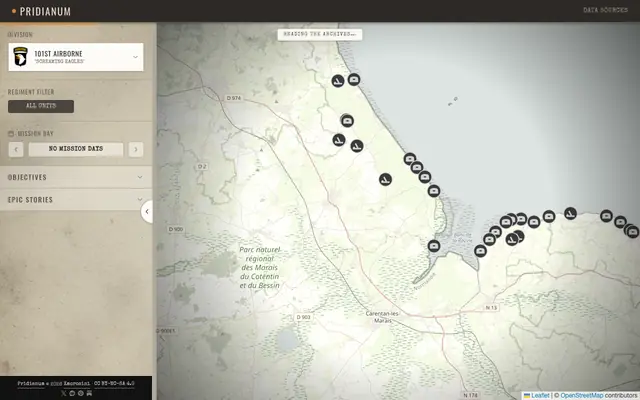The width and height of the screenshot is (640, 400).
Task: Click the D 900 road label
Action: 176,229
